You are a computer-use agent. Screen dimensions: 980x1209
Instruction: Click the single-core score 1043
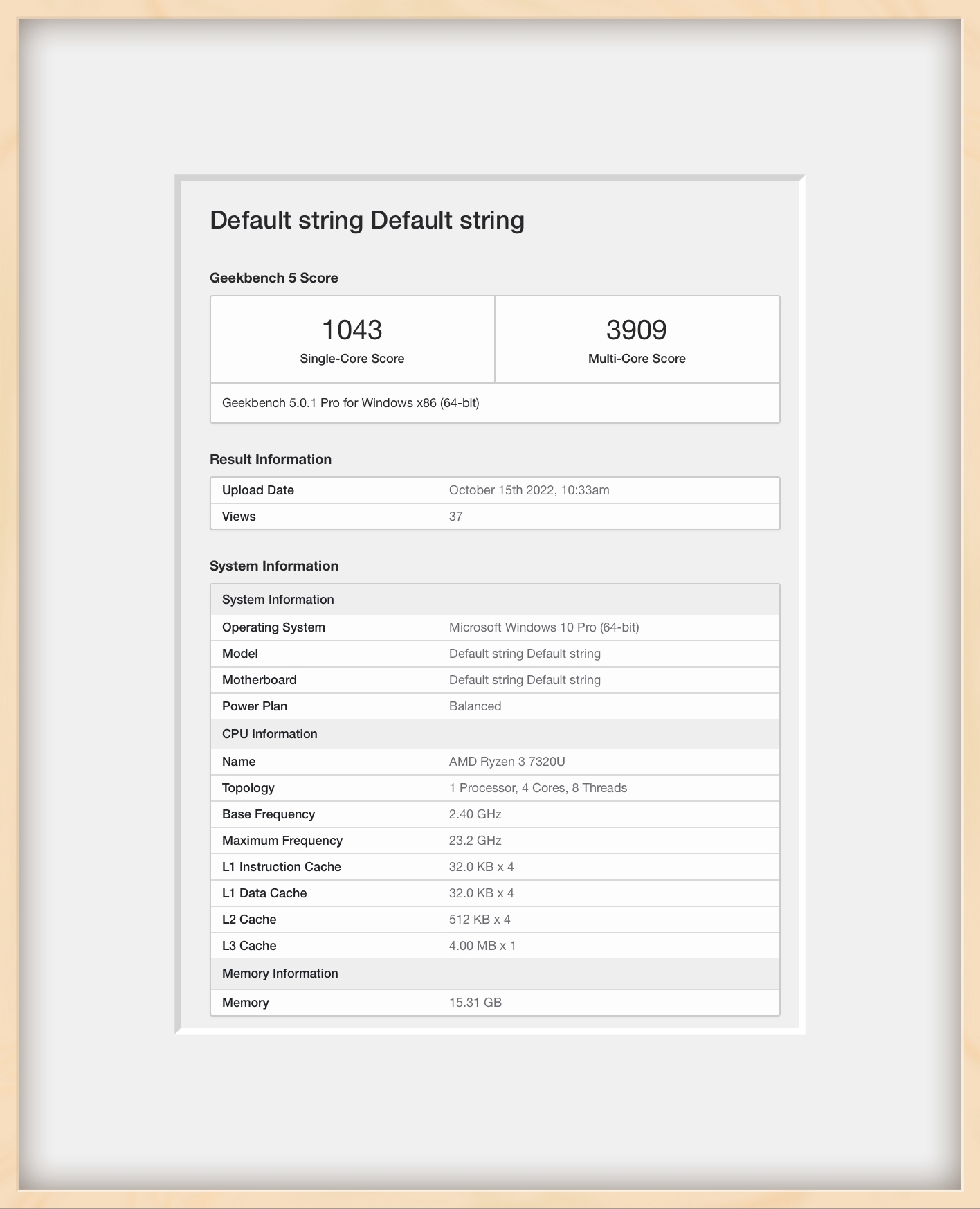352,330
